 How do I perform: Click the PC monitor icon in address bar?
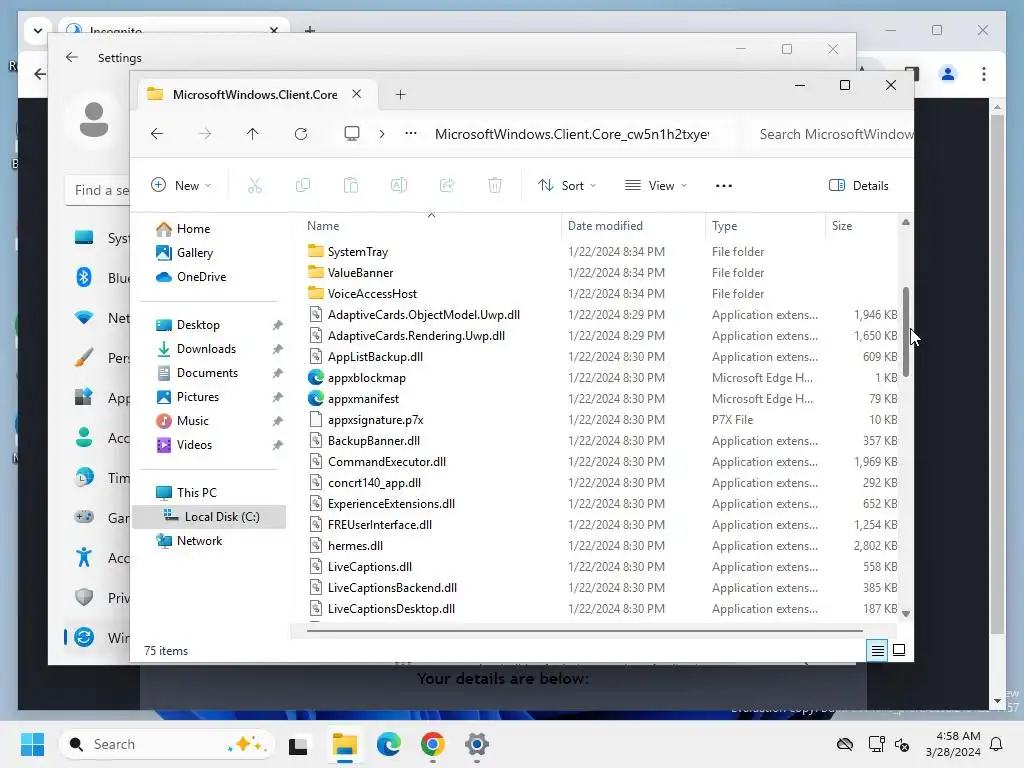[x=352, y=134]
